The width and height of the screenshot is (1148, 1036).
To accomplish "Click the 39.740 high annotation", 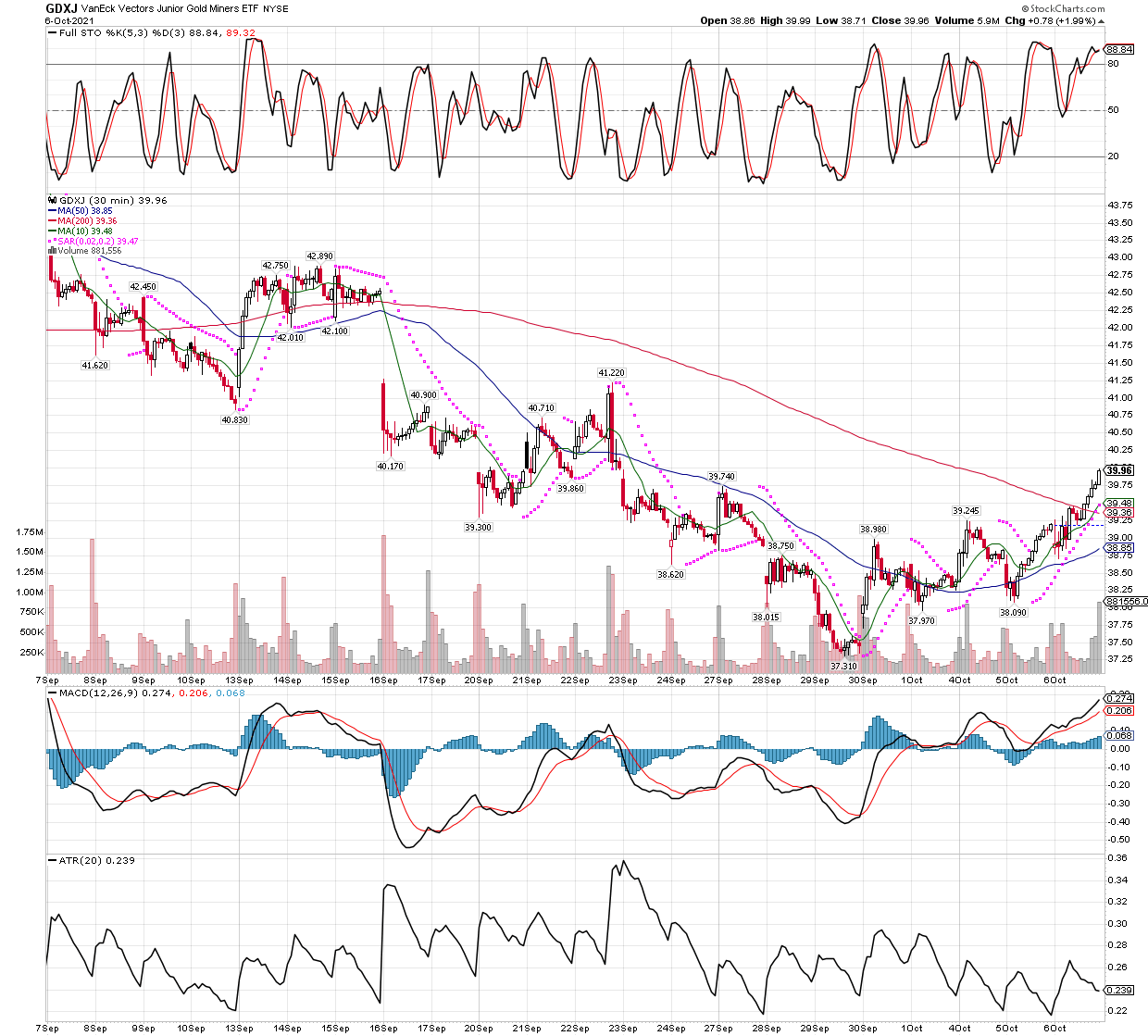I will tap(721, 477).
